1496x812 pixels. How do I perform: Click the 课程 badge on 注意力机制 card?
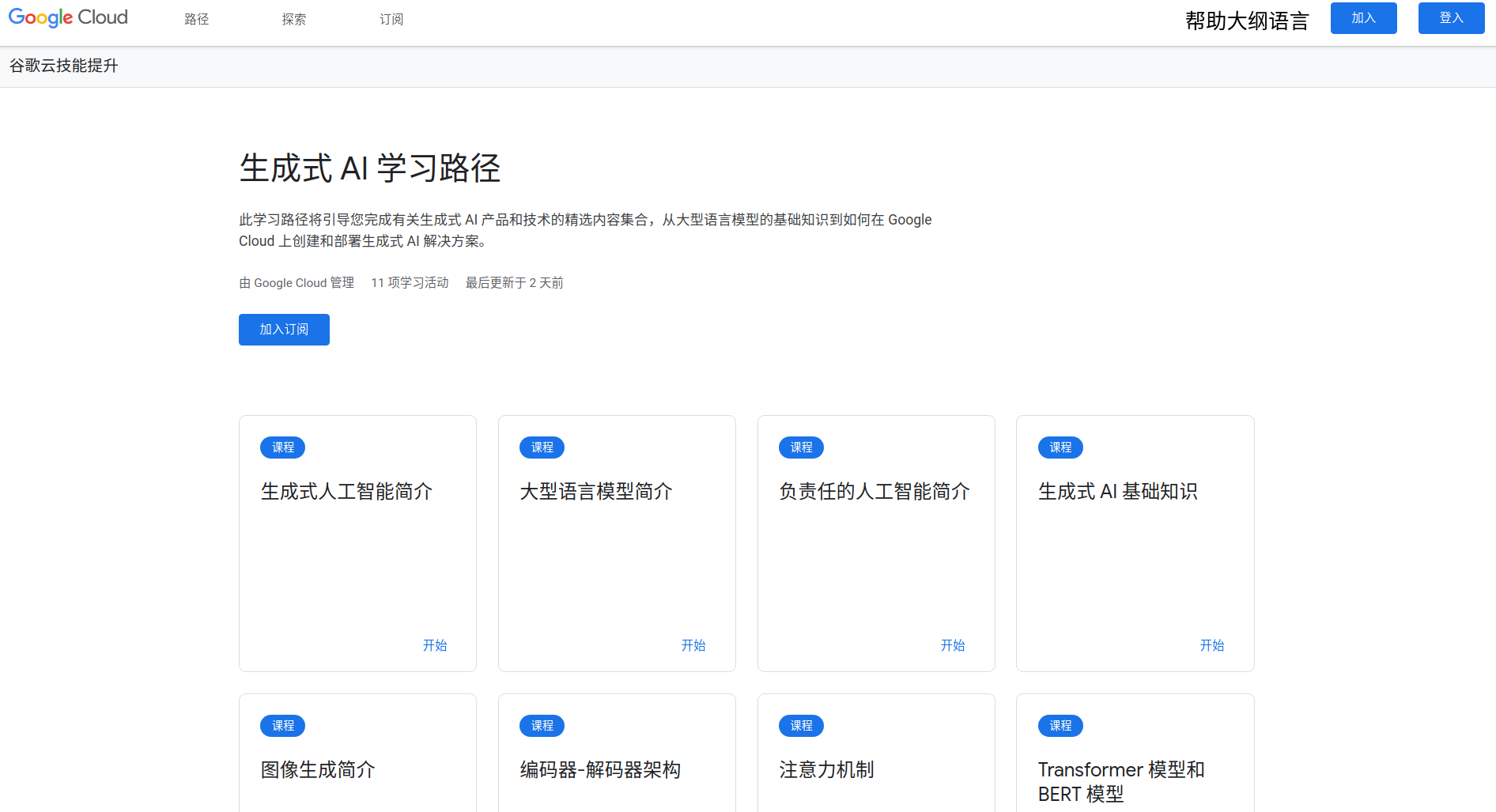point(802,726)
